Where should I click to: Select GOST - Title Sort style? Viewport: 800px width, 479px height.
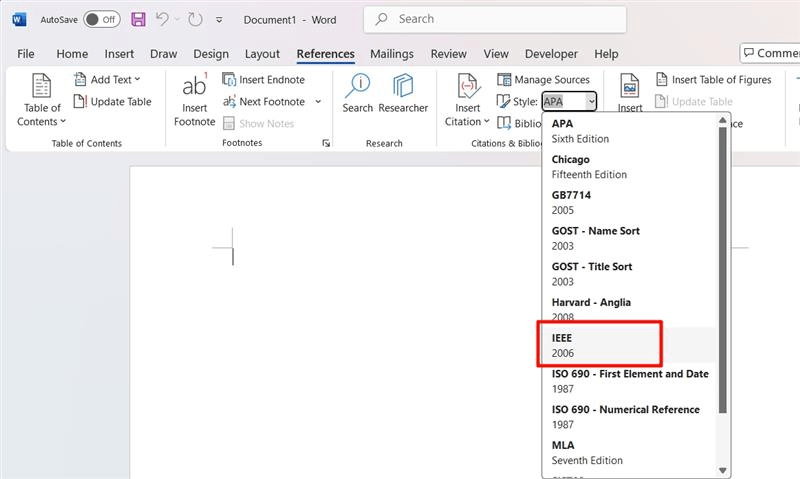629,274
